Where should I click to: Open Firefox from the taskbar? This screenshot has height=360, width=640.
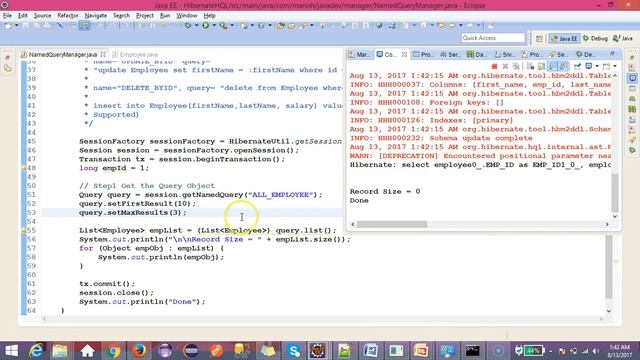(139, 350)
